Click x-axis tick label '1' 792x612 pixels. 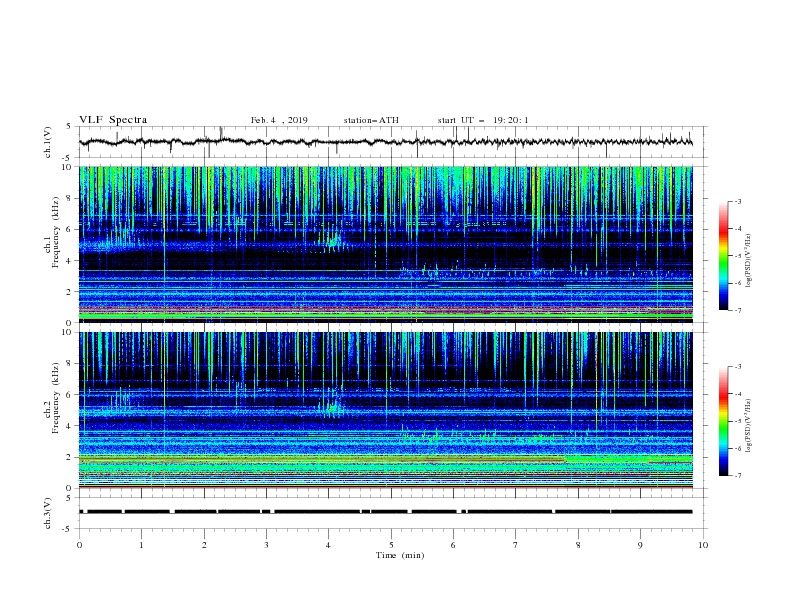[142, 545]
